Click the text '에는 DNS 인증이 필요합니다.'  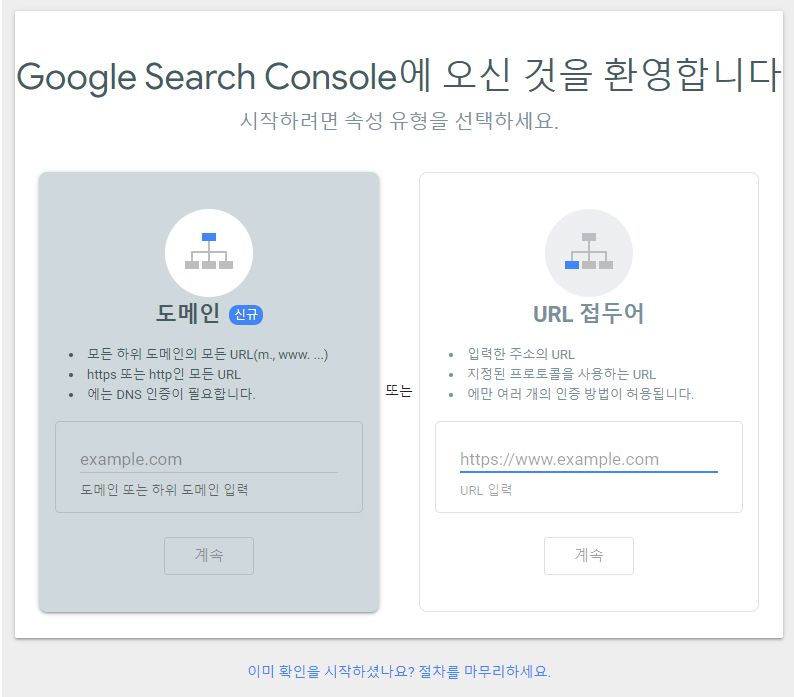click(x=171, y=394)
